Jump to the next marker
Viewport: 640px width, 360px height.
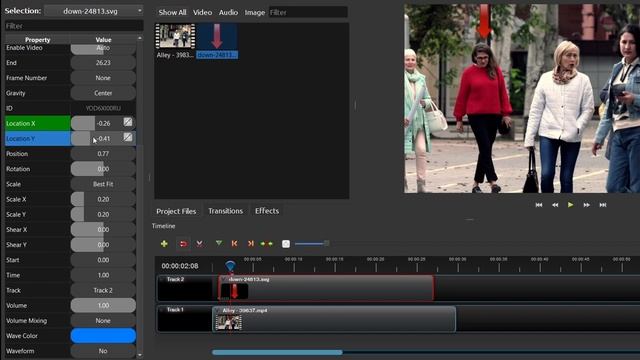click(x=251, y=243)
